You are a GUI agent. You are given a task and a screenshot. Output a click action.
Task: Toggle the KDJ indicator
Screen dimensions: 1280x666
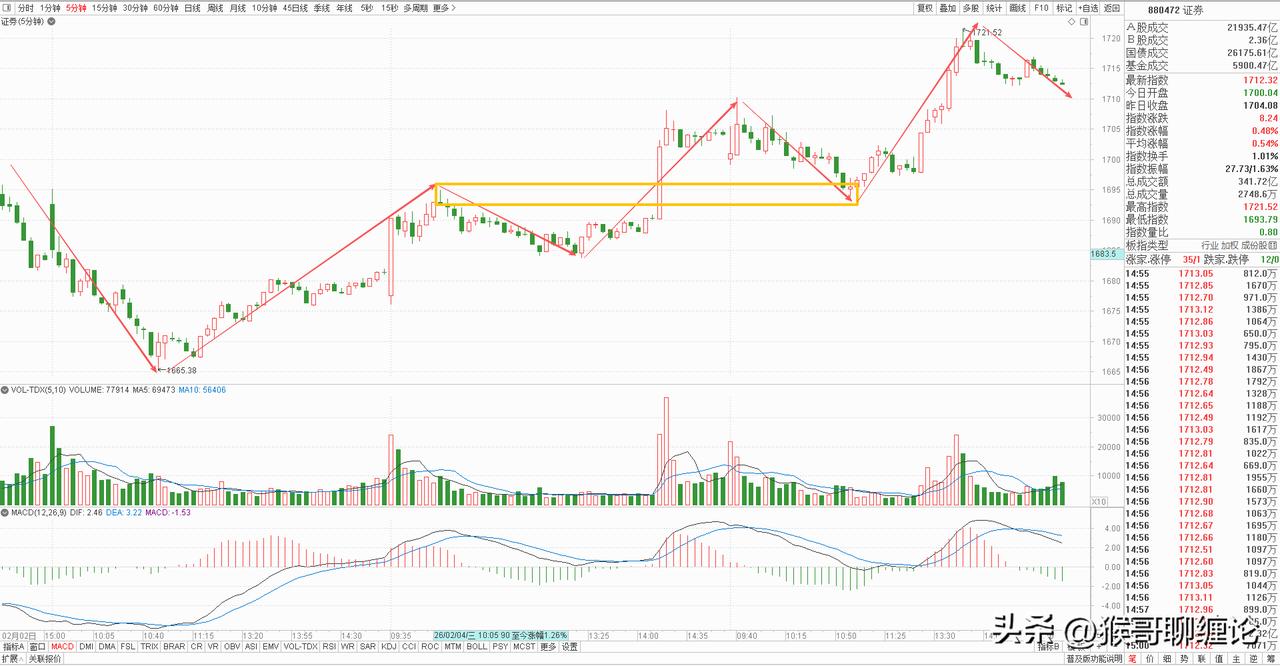pos(389,647)
